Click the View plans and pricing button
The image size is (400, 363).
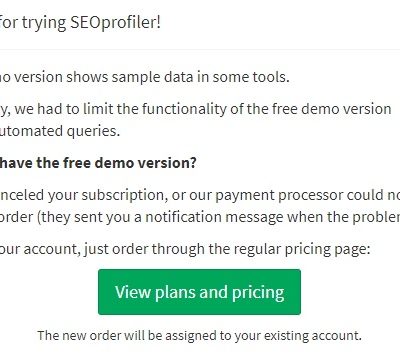tap(199, 292)
